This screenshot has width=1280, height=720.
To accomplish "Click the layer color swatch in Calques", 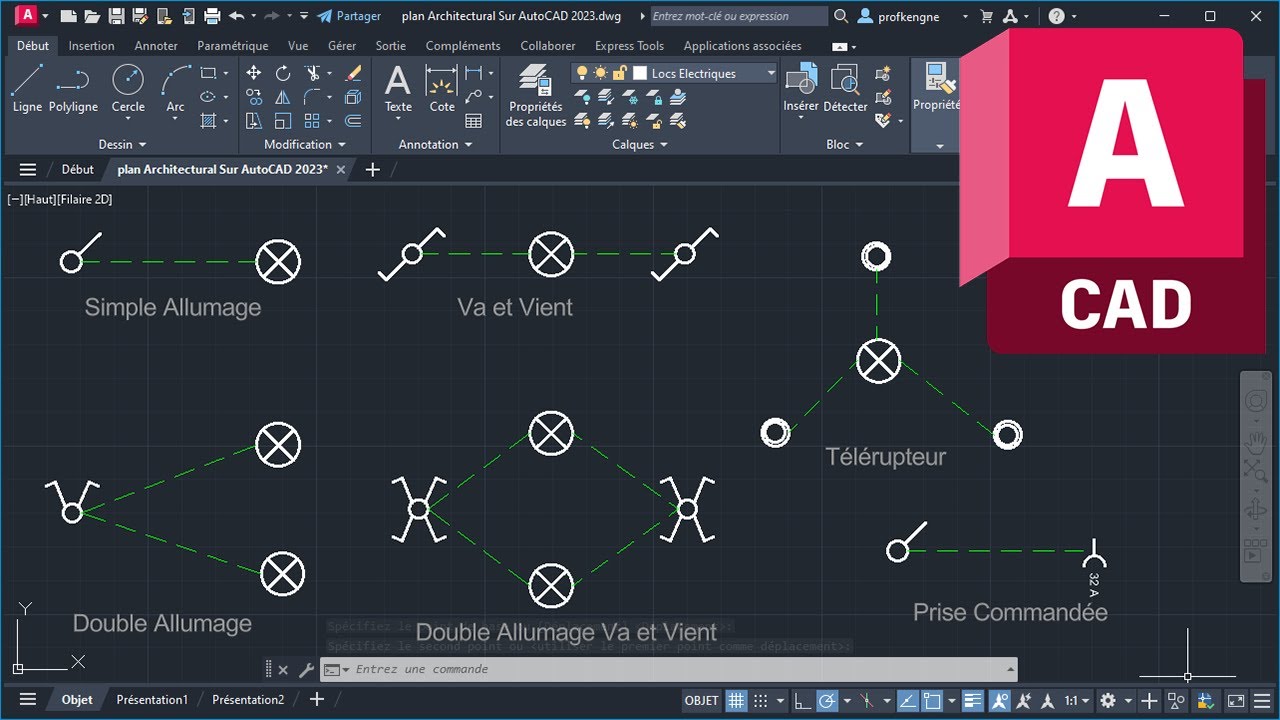I will click(x=641, y=73).
